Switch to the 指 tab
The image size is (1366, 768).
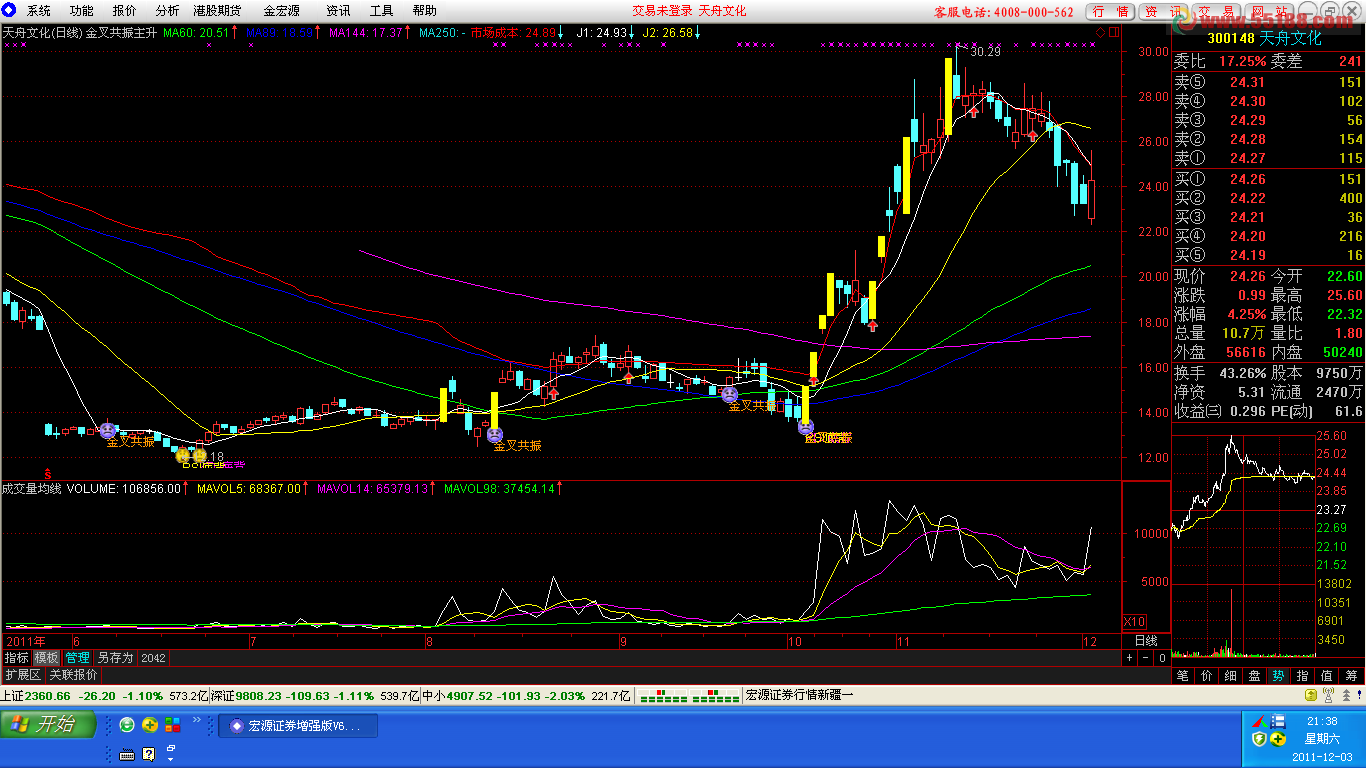click(x=1303, y=676)
